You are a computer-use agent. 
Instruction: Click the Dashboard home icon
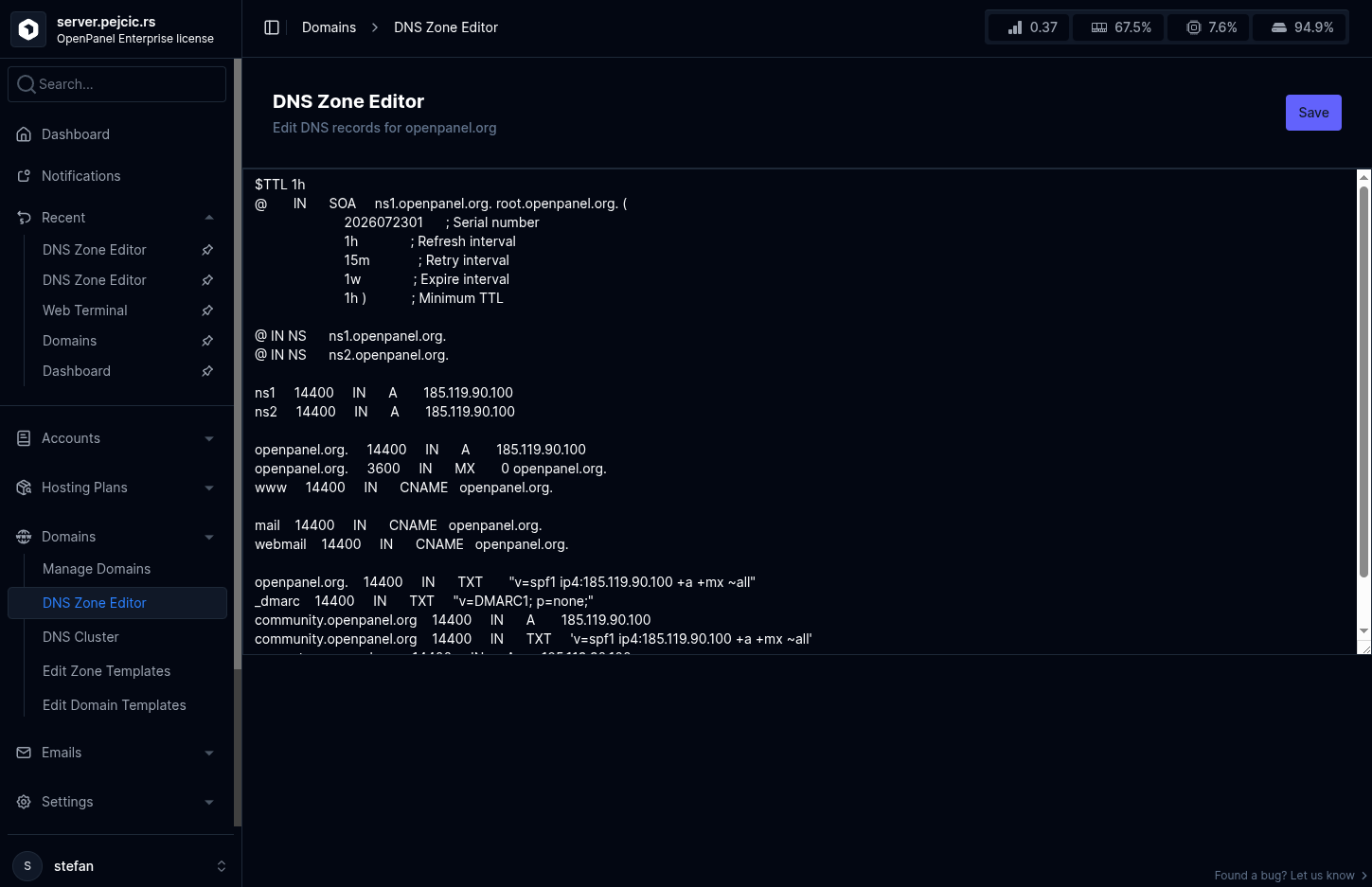[24, 134]
